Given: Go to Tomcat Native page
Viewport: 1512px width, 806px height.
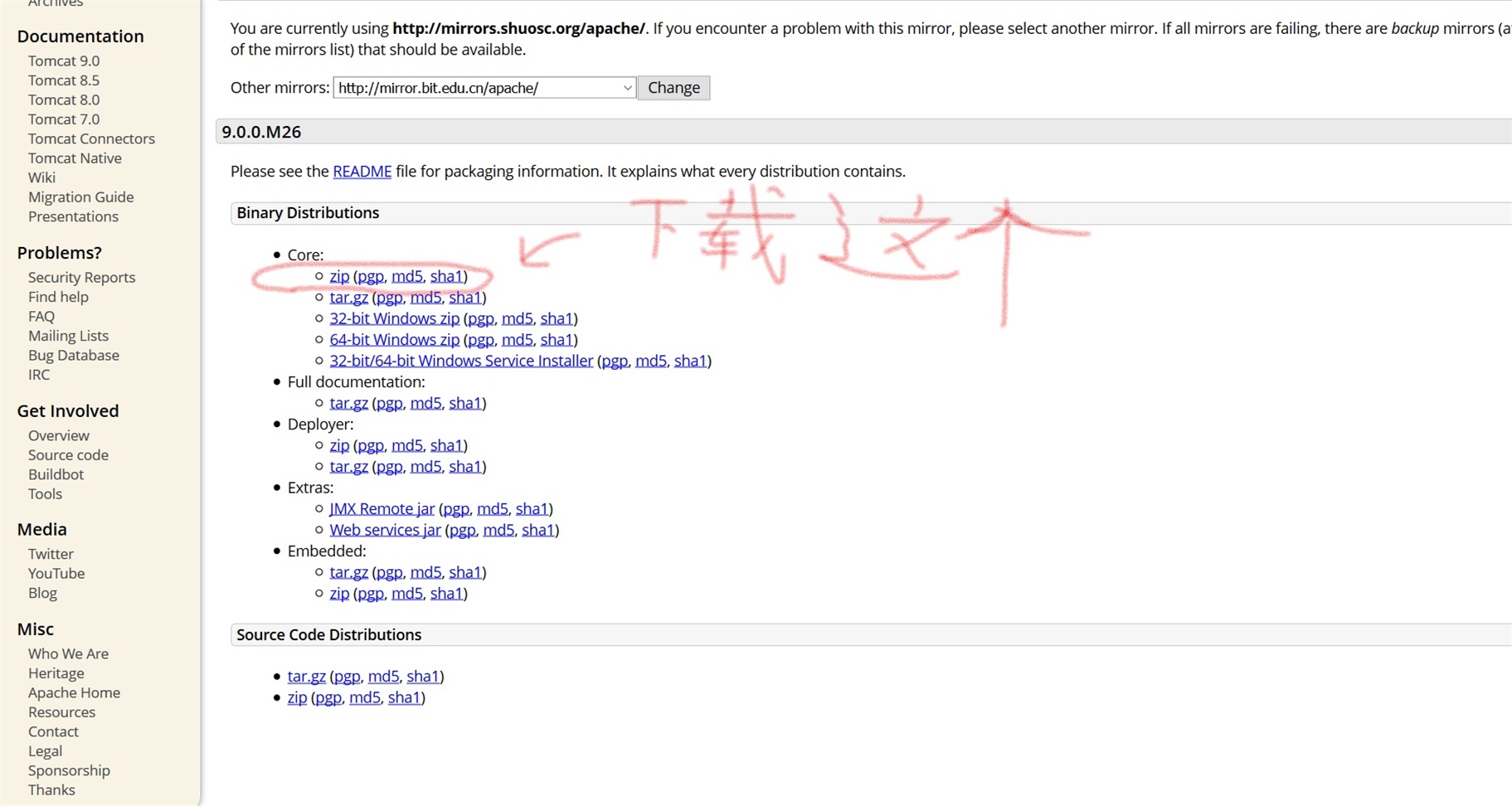Looking at the screenshot, I should (75, 158).
